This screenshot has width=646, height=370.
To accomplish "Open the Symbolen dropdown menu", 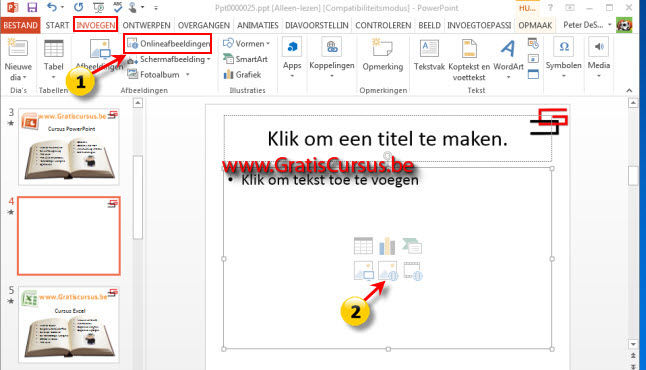I will coord(563,58).
